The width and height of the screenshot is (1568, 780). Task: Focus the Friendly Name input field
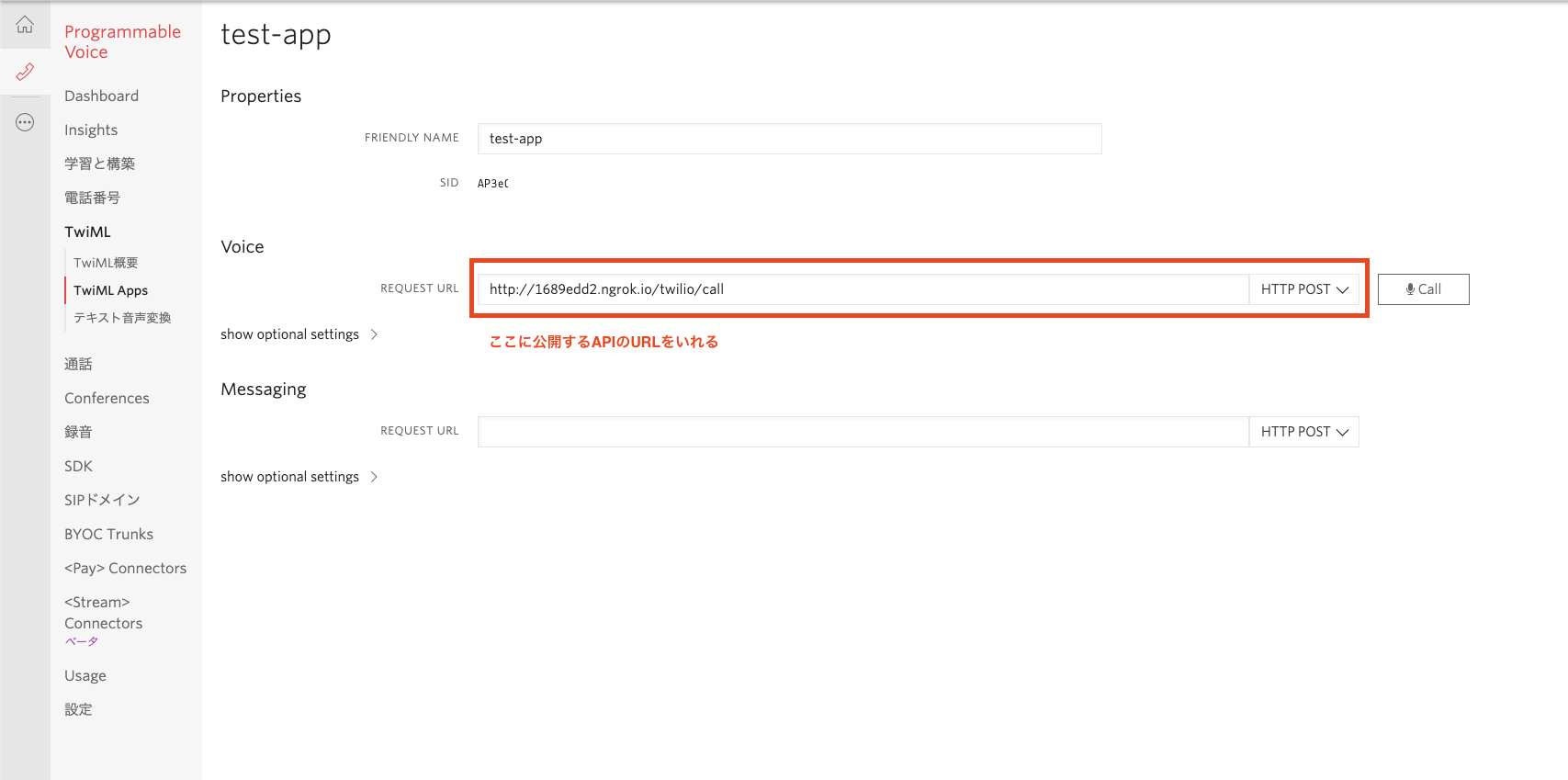[x=789, y=139]
